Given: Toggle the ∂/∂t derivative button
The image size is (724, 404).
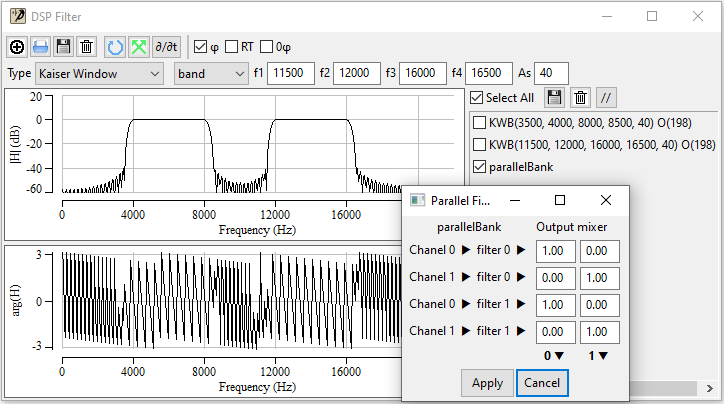Looking at the screenshot, I should click(x=166, y=47).
